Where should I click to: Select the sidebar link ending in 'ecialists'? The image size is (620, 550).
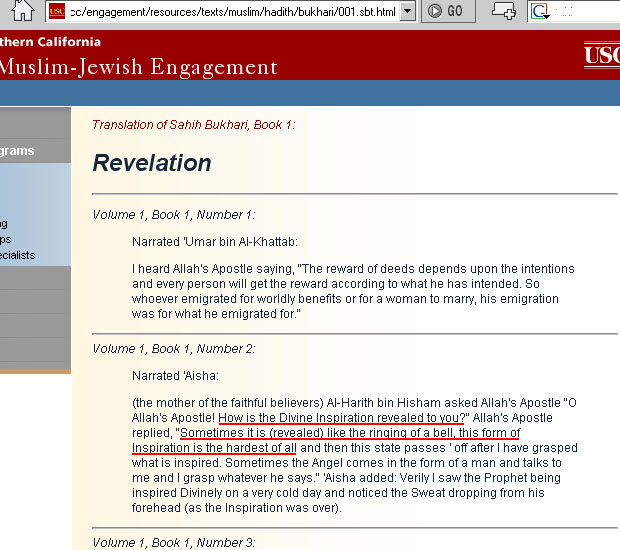[x=17, y=255]
